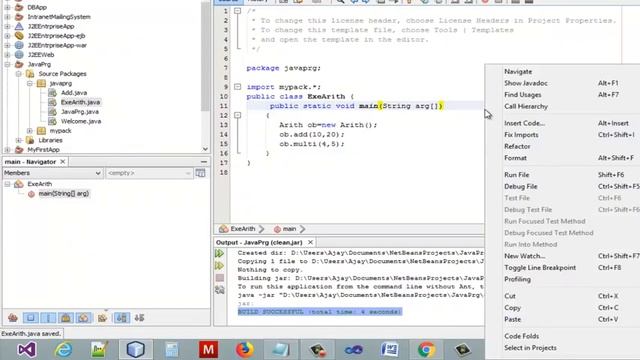This screenshot has width=640, height=360.
Task: Open Microsoft Word from the taskbar
Action: click(389, 350)
